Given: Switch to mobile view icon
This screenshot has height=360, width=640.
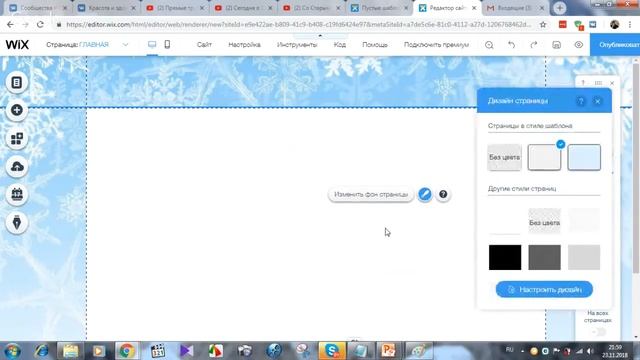Looking at the screenshot, I should (x=167, y=44).
